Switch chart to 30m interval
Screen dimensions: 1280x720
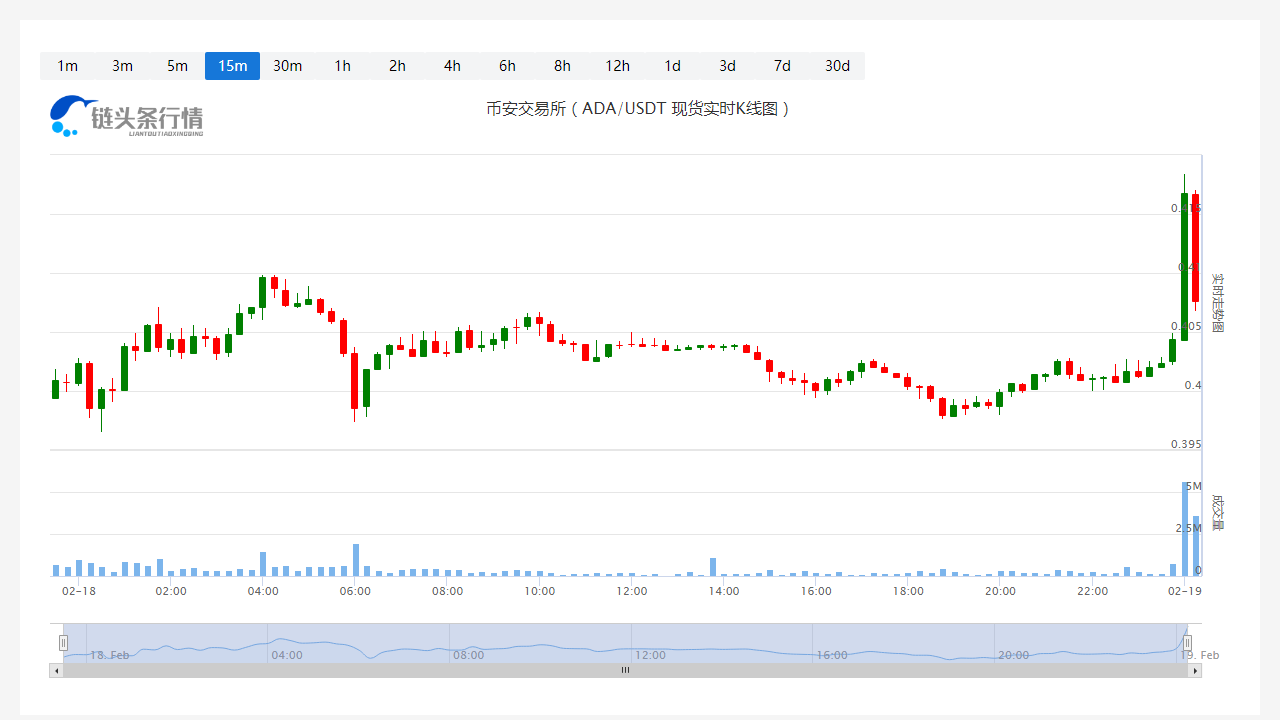coord(287,66)
